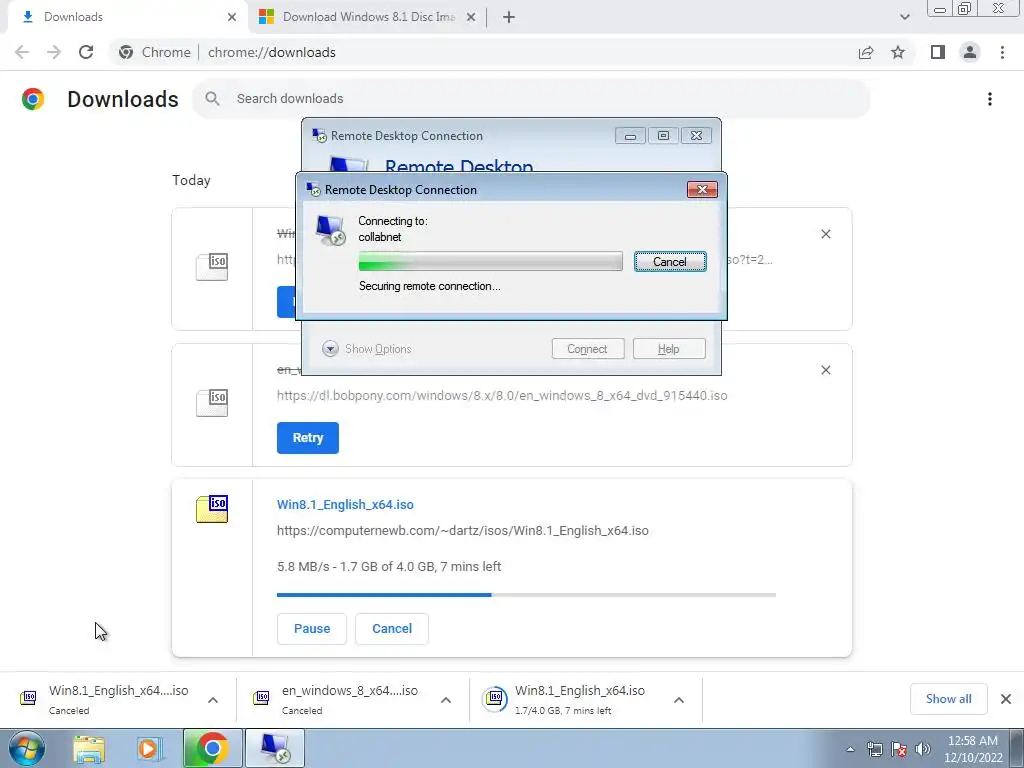Retry the en_windows_8 download

click(308, 438)
